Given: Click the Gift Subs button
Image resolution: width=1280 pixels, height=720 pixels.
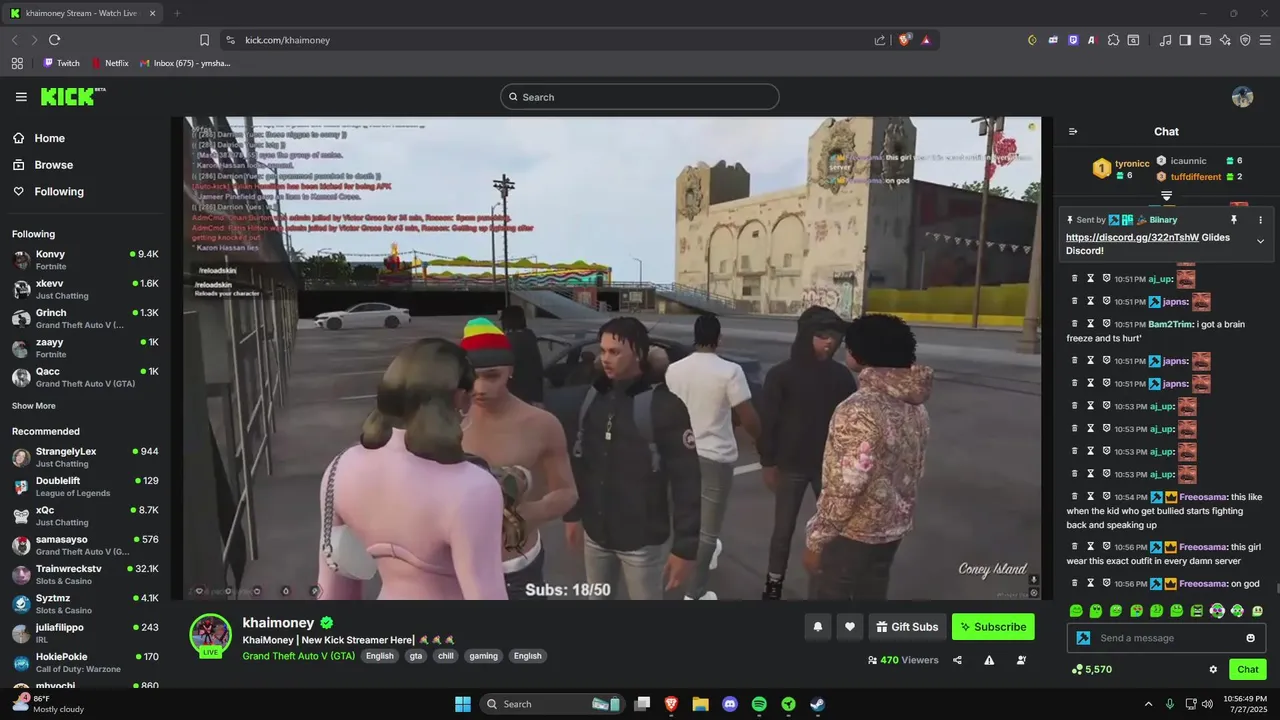Looking at the screenshot, I should pos(907,627).
